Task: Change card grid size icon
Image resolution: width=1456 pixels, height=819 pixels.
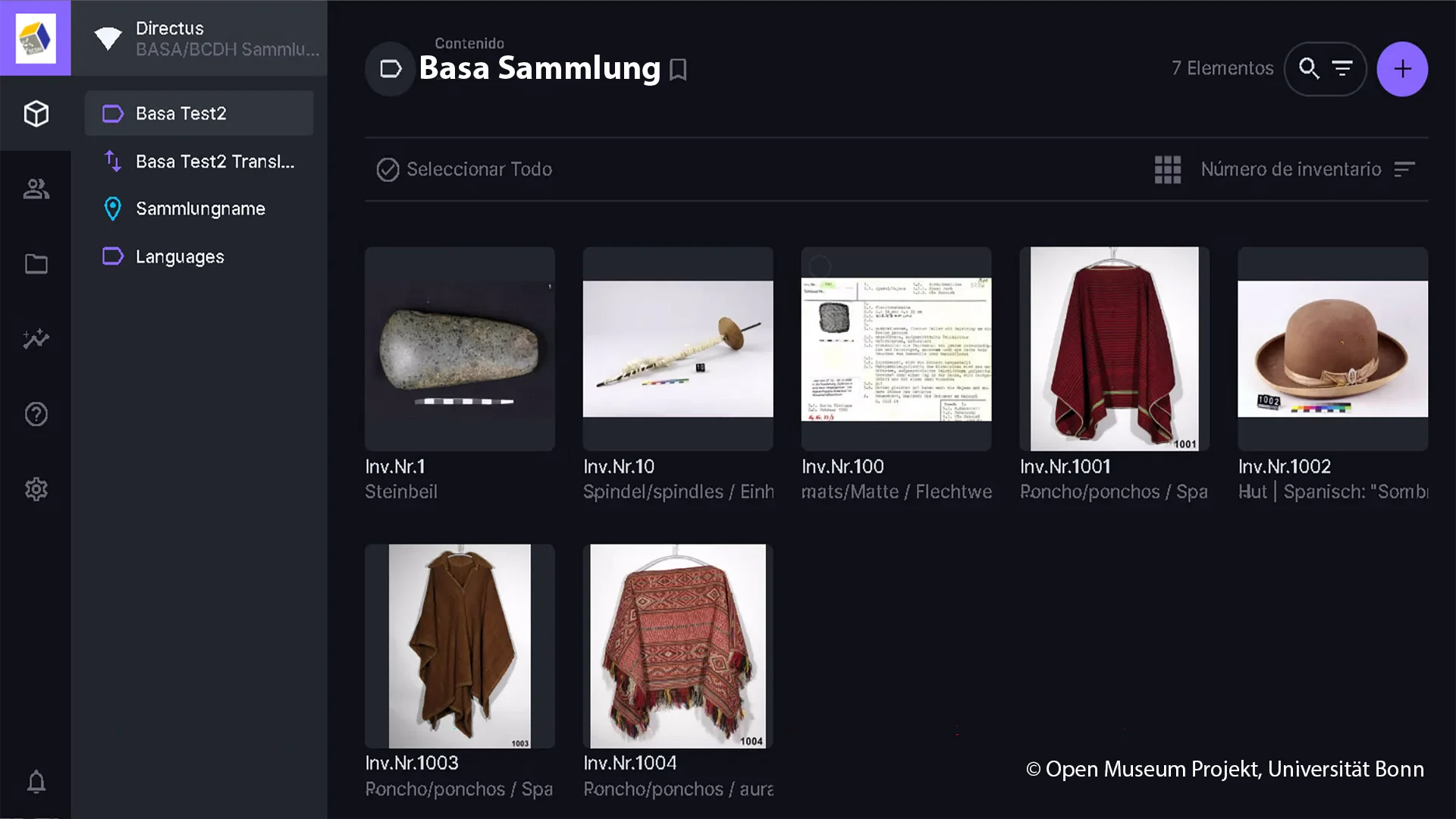Action: tap(1167, 169)
